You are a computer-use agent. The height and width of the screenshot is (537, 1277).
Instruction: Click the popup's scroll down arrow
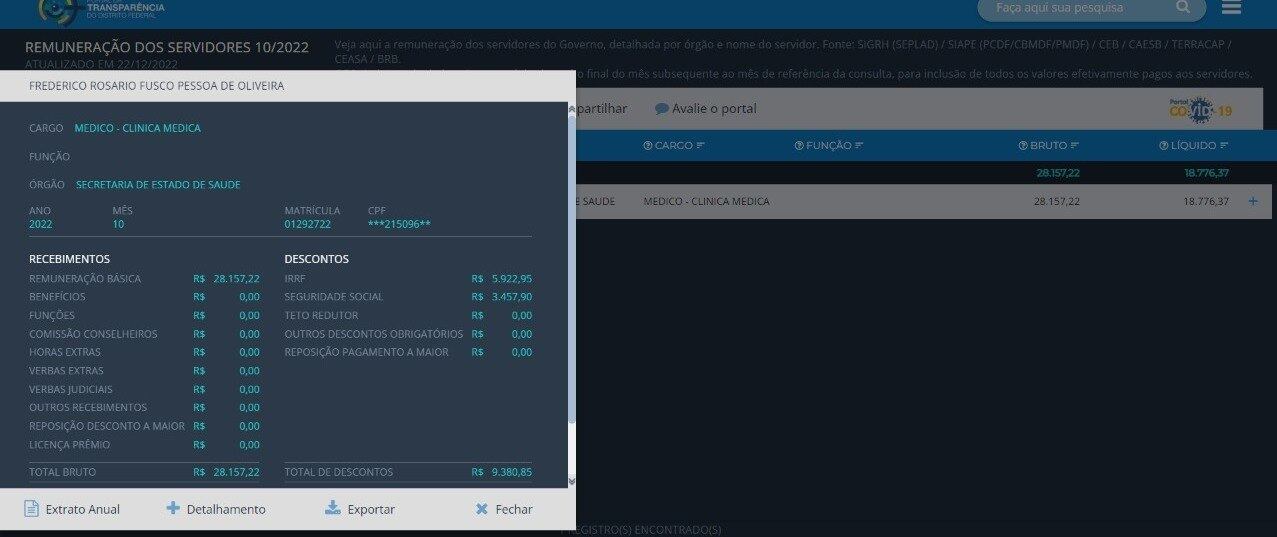[x=572, y=481]
